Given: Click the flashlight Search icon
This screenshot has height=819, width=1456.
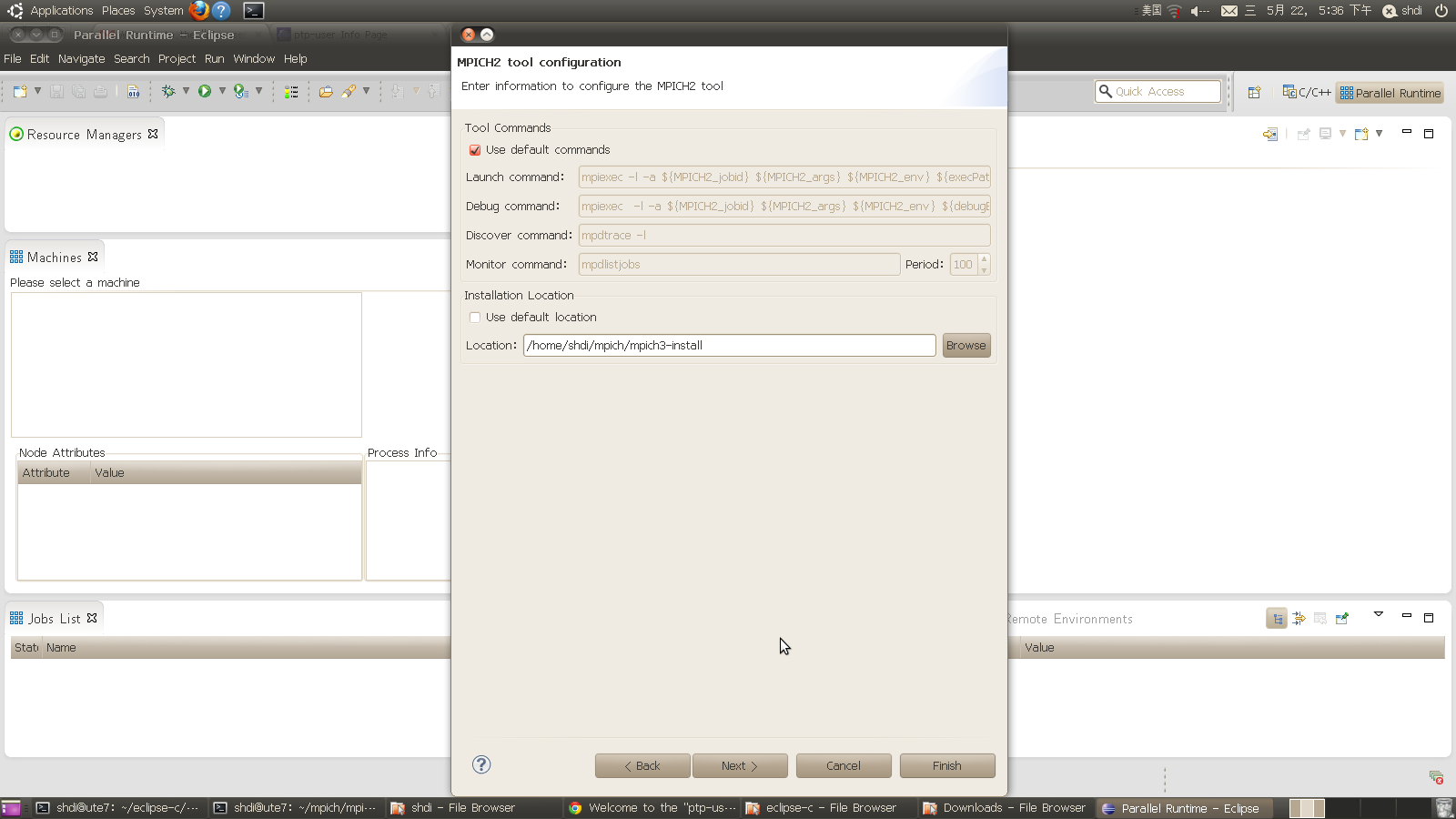Looking at the screenshot, I should point(349,91).
